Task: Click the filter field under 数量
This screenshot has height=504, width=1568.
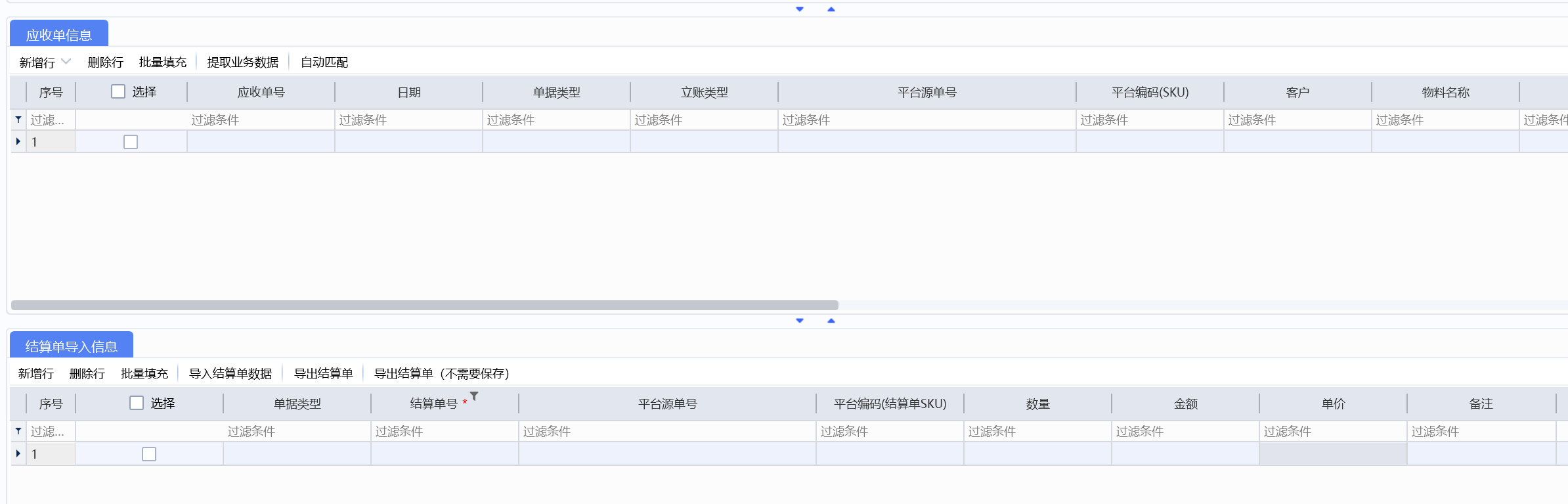Action: point(1038,431)
